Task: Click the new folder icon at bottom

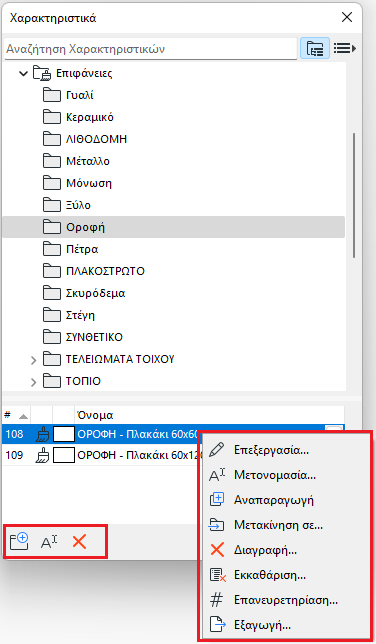Action: click(x=19, y=542)
